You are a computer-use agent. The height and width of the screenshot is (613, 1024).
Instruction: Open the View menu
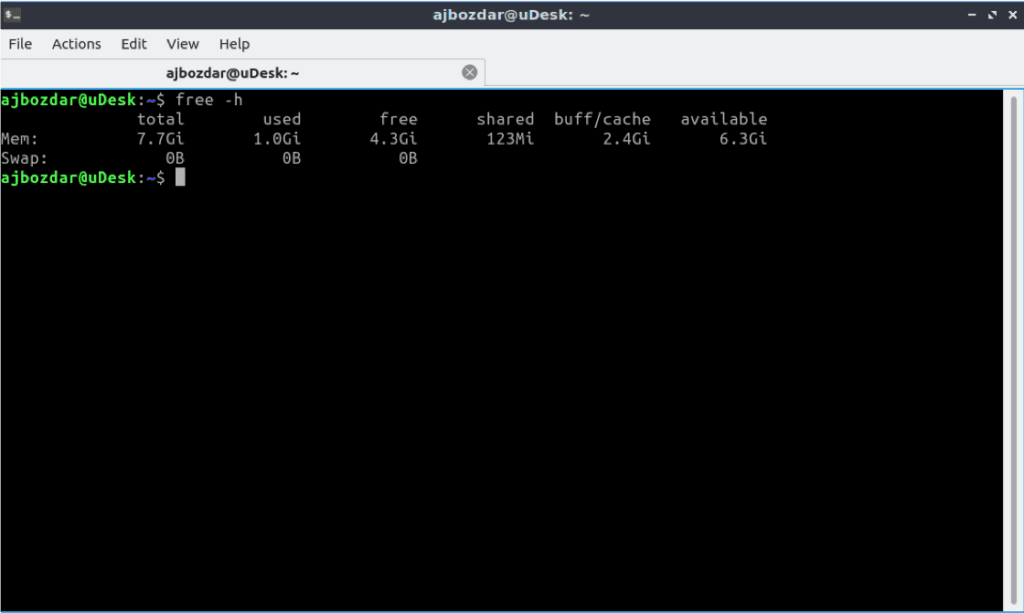click(x=182, y=44)
